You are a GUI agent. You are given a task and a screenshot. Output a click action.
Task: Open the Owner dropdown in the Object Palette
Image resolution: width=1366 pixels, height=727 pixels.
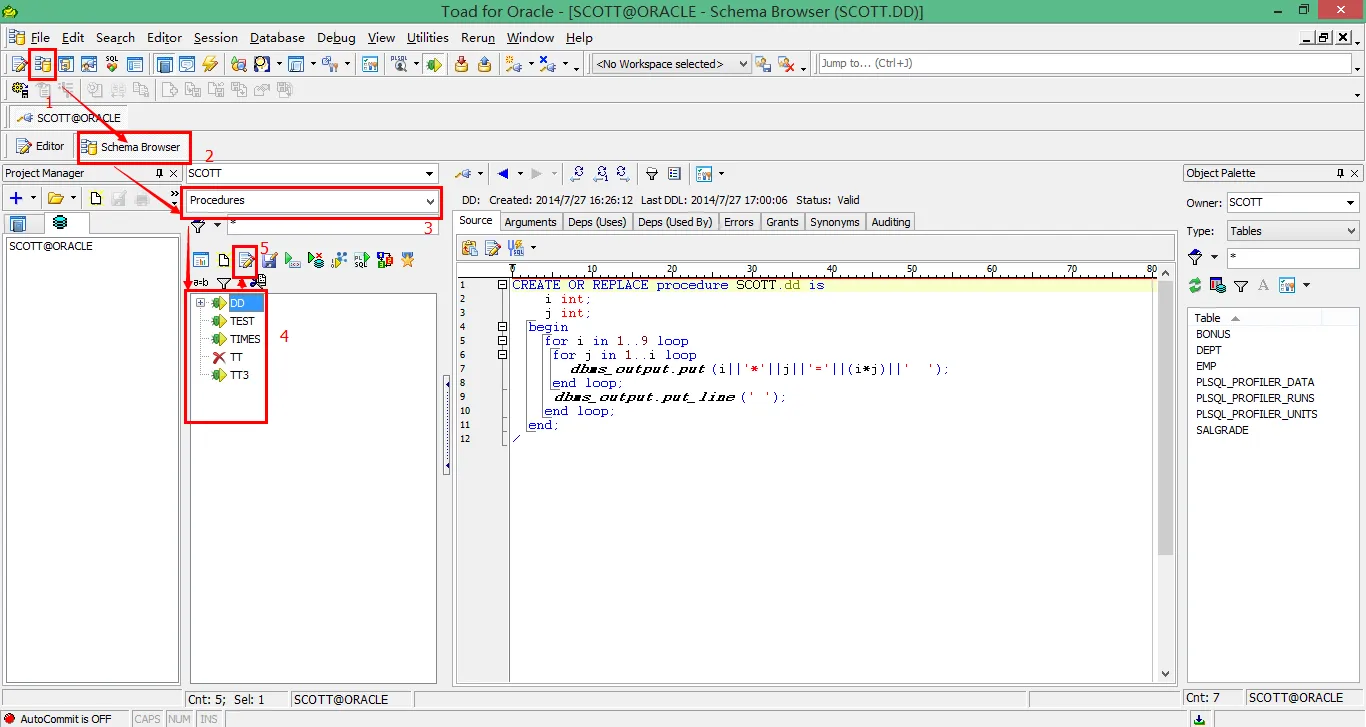click(x=1350, y=203)
